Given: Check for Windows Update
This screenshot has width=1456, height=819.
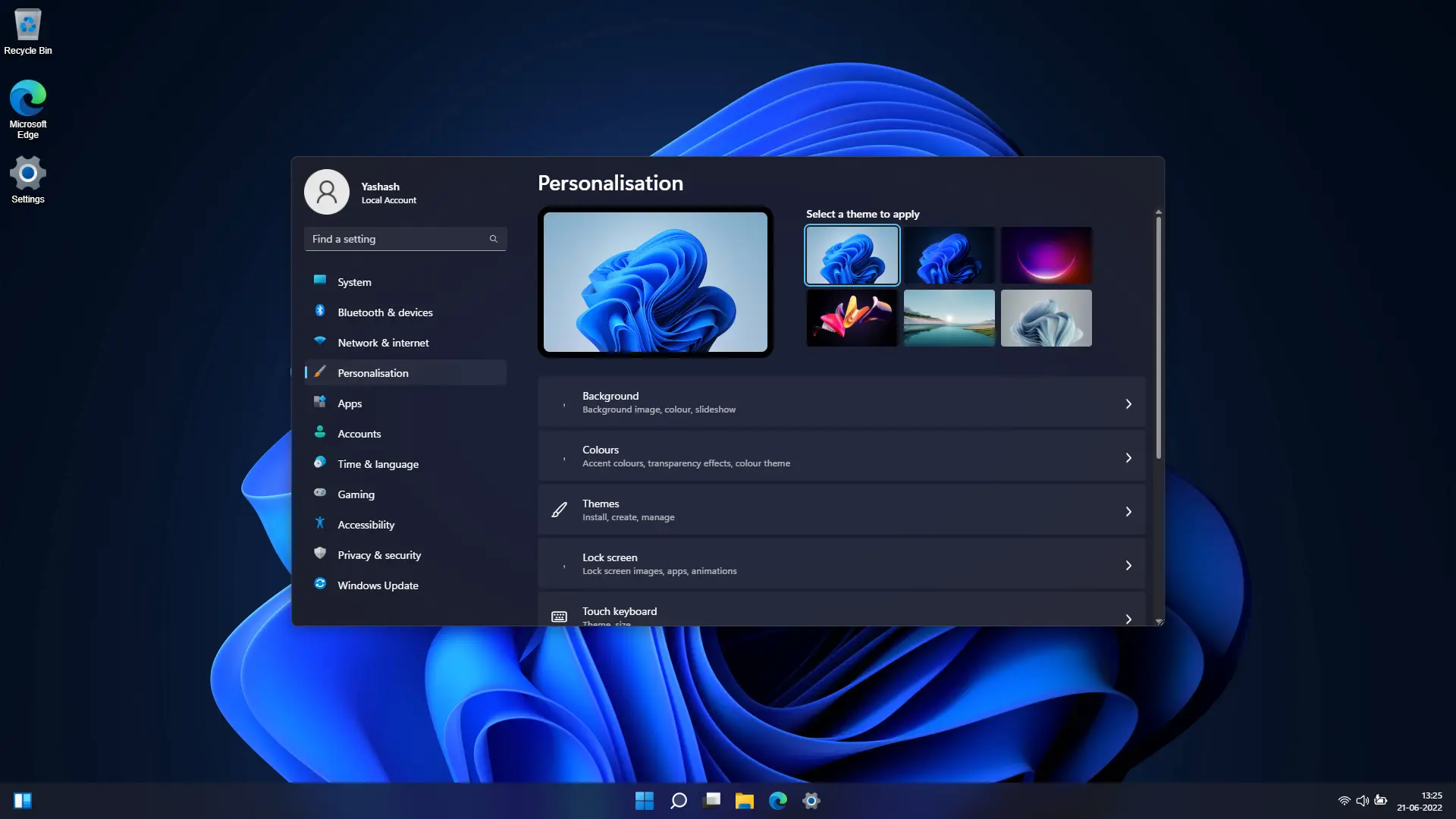Looking at the screenshot, I should click(x=378, y=585).
